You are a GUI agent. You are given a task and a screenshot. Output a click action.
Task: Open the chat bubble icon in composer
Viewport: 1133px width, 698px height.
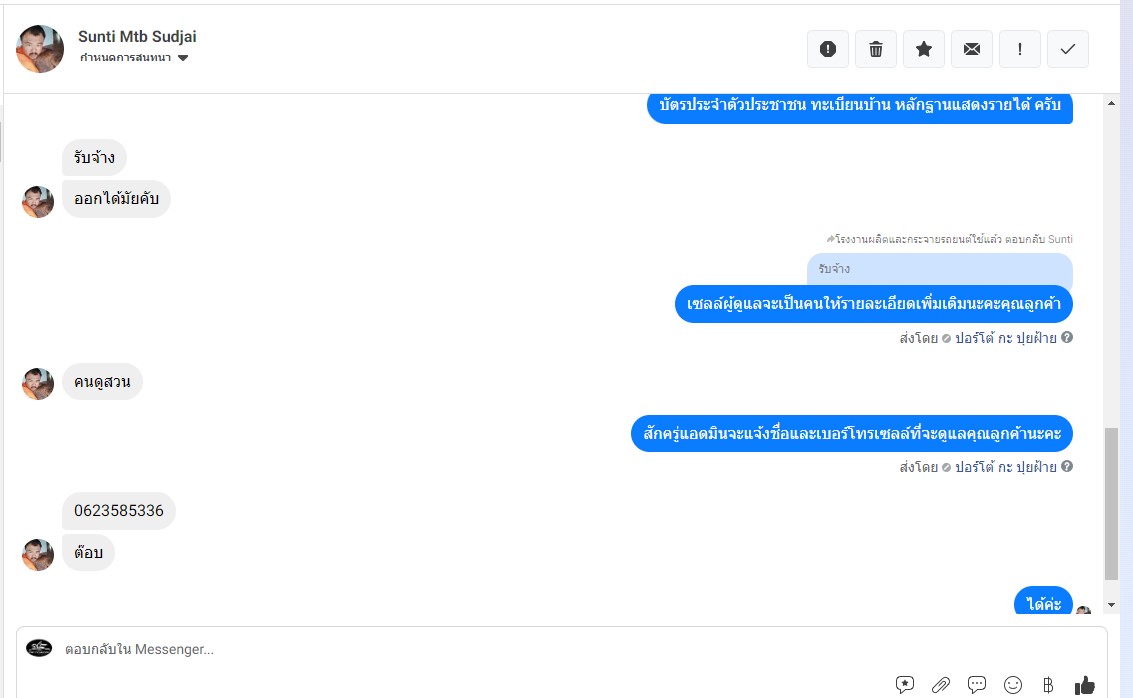click(x=977, y=684)
